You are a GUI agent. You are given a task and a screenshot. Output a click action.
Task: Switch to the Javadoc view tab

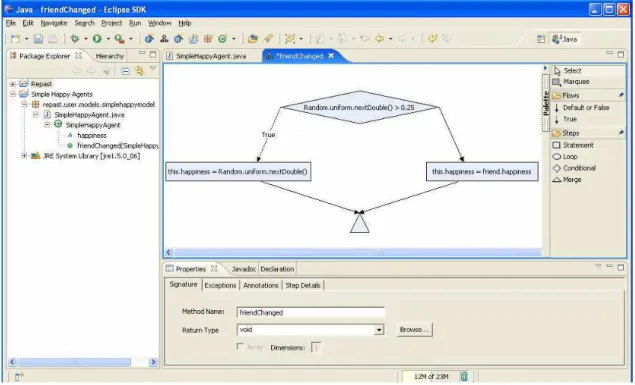pos(244,269)
